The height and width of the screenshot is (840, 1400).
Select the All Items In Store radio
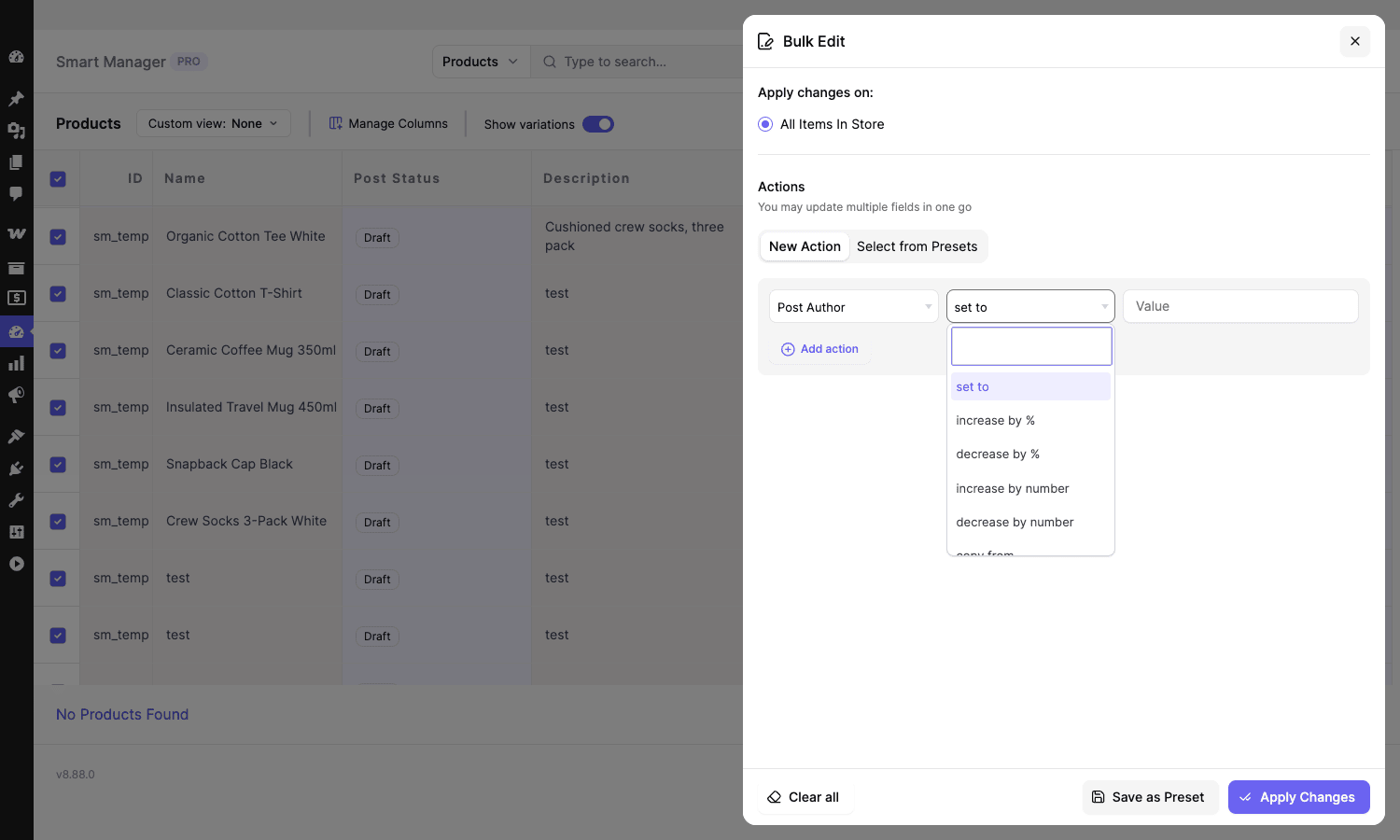pyautogui.click(x=765, y=124)
